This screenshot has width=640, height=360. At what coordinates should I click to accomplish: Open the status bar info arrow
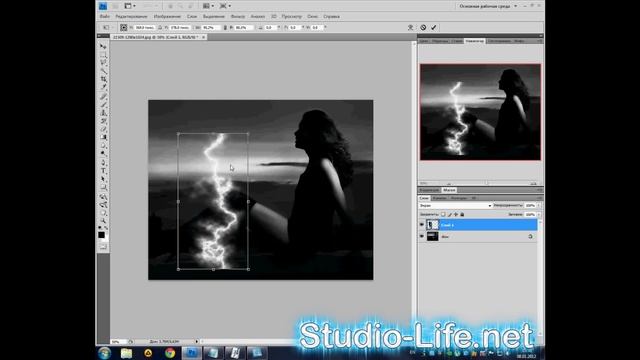197,341
